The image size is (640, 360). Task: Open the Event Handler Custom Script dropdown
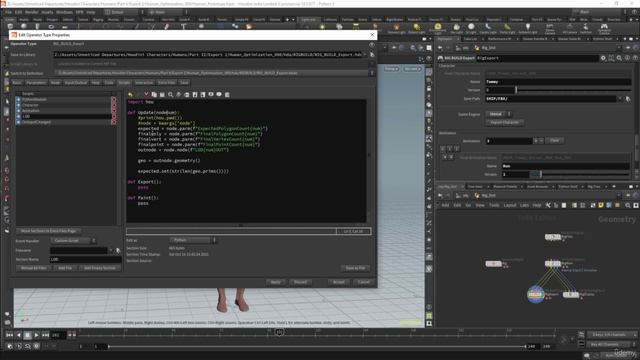[x=73, y=241]
